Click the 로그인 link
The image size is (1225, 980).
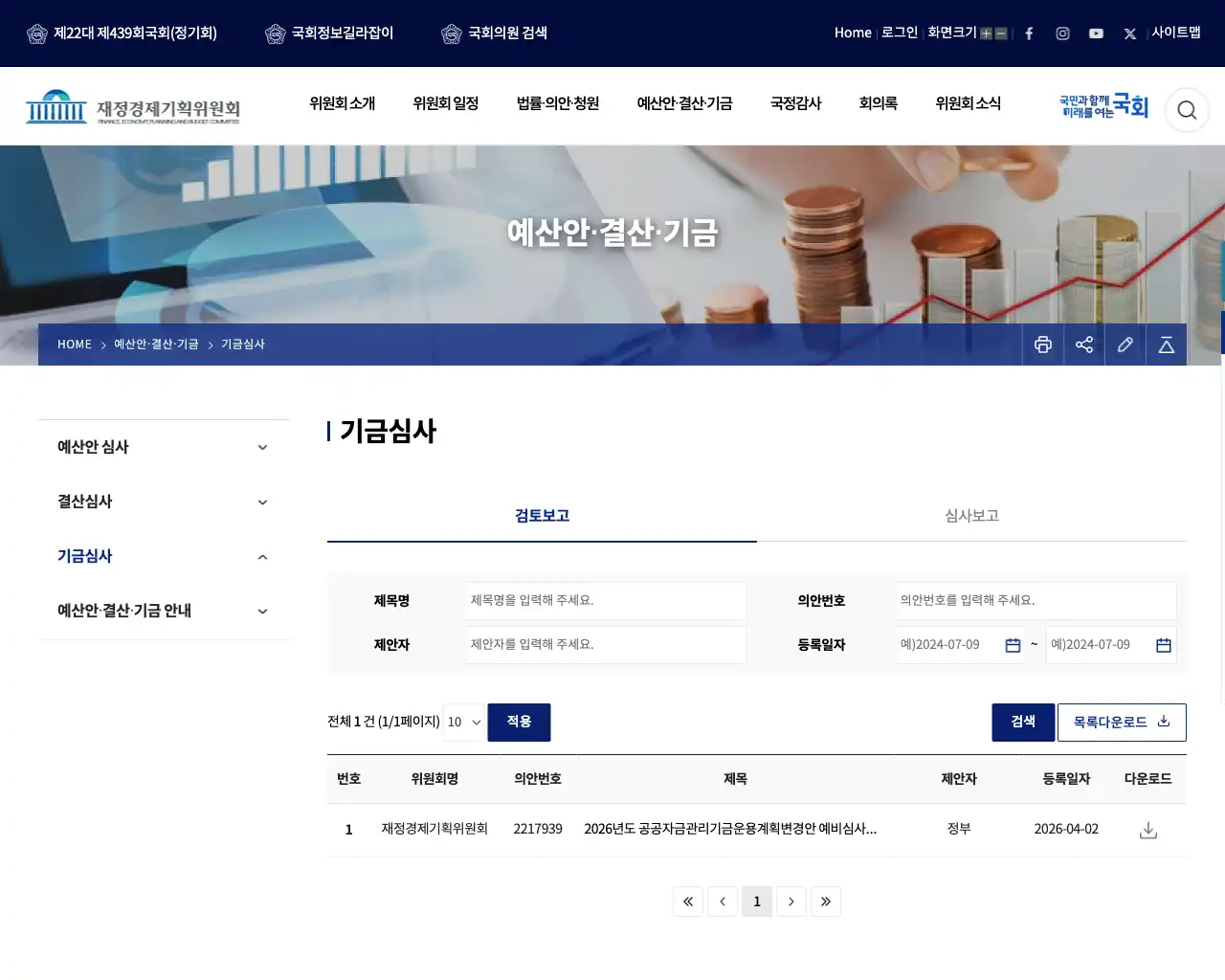pos(900,33)
